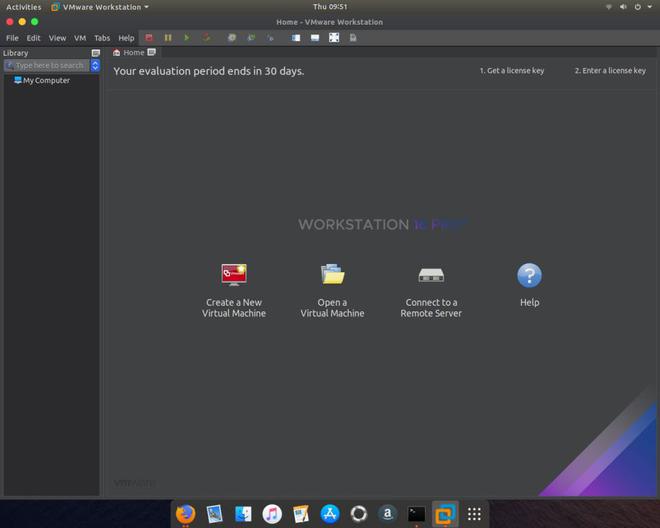The image size is (660, 528).
Task: Click the Revert to Snapshot toolbar icon
Action: pyautogui.click(x=251, y=38)
